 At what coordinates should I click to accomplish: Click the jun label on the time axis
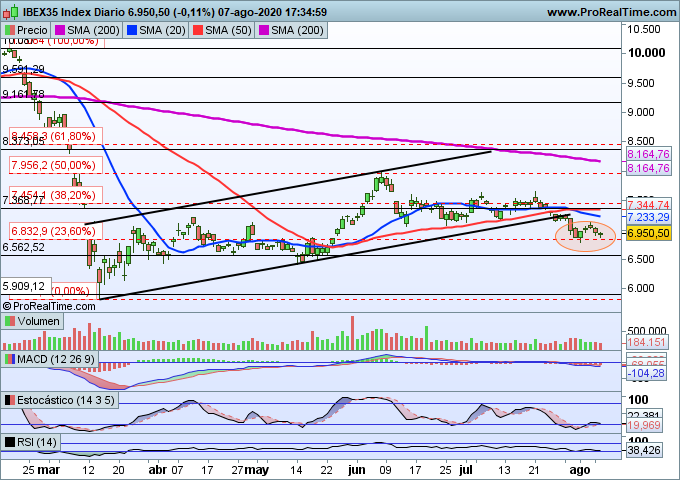pyautogui.click(x=356, y=468)
